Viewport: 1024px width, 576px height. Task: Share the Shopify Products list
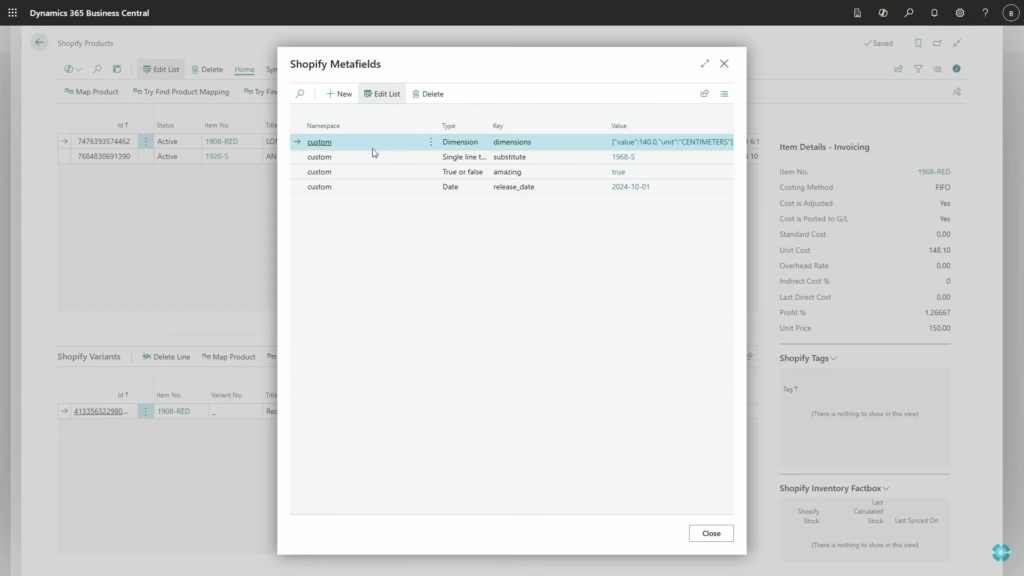tap(899, 69)
